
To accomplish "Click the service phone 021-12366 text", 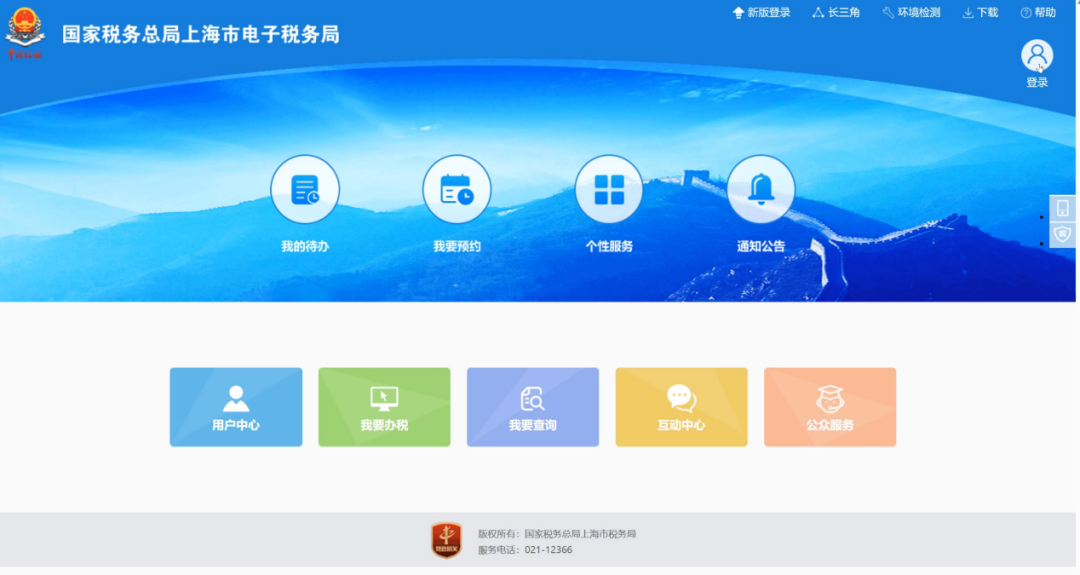I will [x=548, y=550].
